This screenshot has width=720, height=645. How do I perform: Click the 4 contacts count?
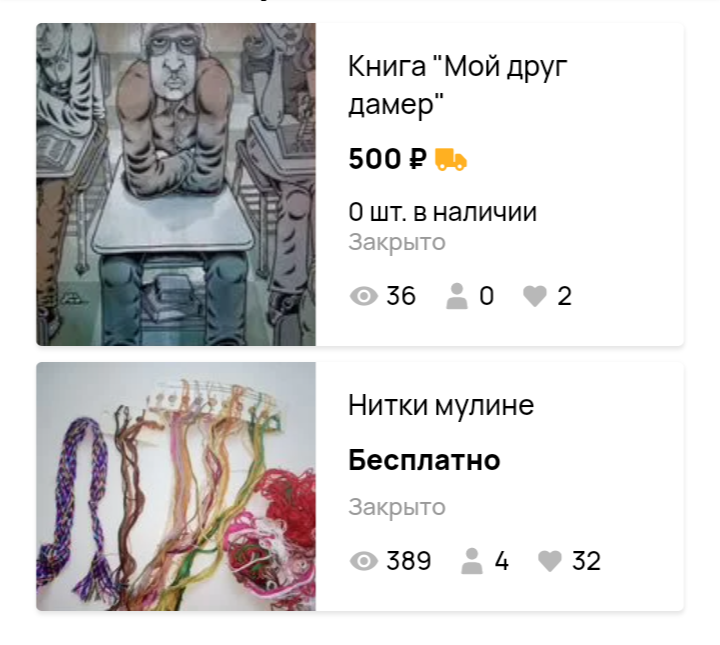(x=501, y=561)
